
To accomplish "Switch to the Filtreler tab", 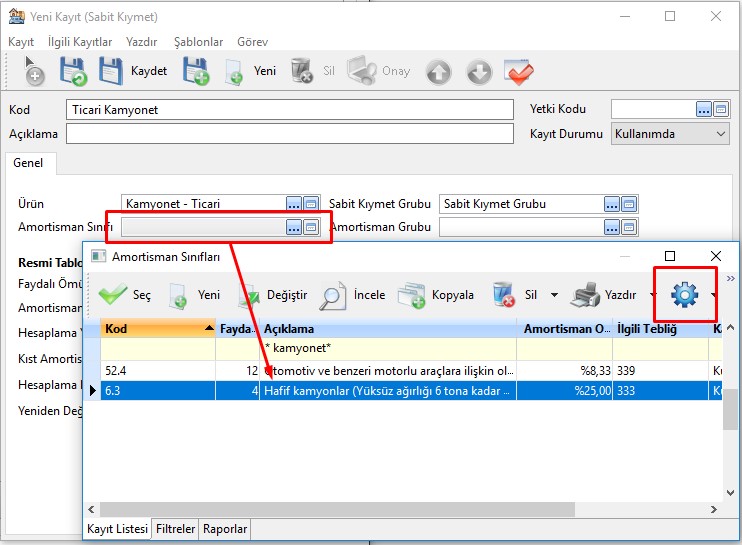I will [175, 529].
